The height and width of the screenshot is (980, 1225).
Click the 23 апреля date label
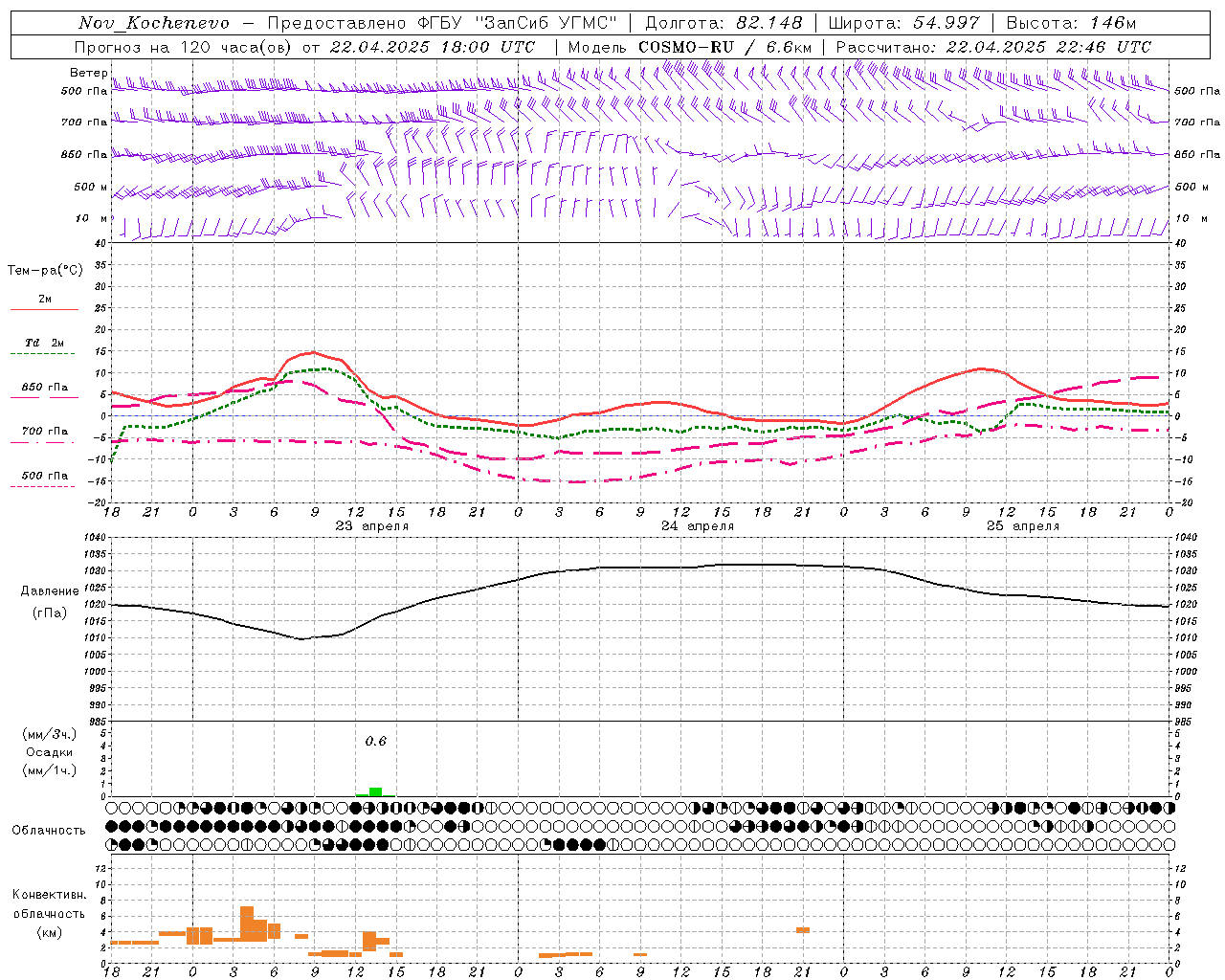tap(372, 526)
